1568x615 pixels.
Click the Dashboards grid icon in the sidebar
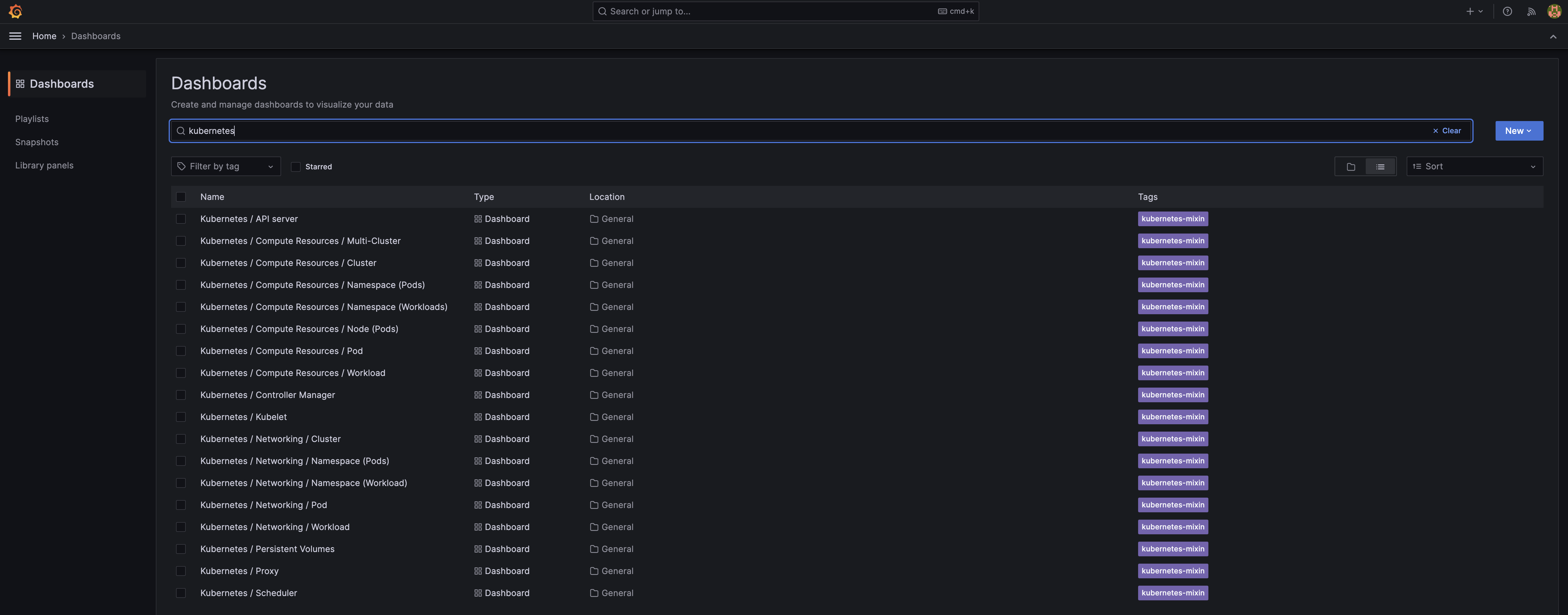20,84
